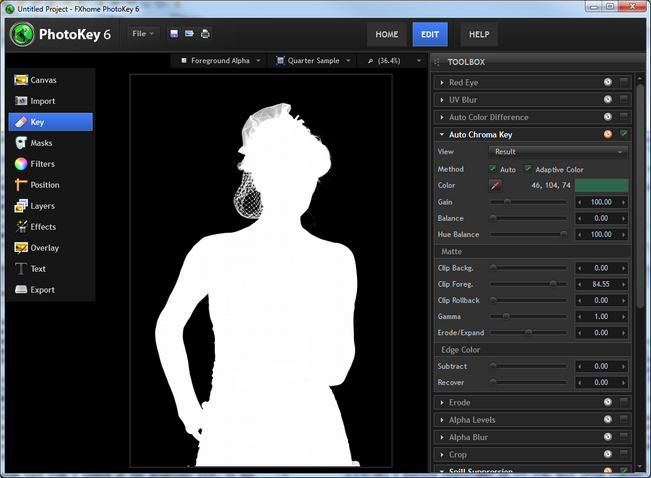Click the save project floppy icon
This screenshot has height=478, width=651.
coord(174,34)
